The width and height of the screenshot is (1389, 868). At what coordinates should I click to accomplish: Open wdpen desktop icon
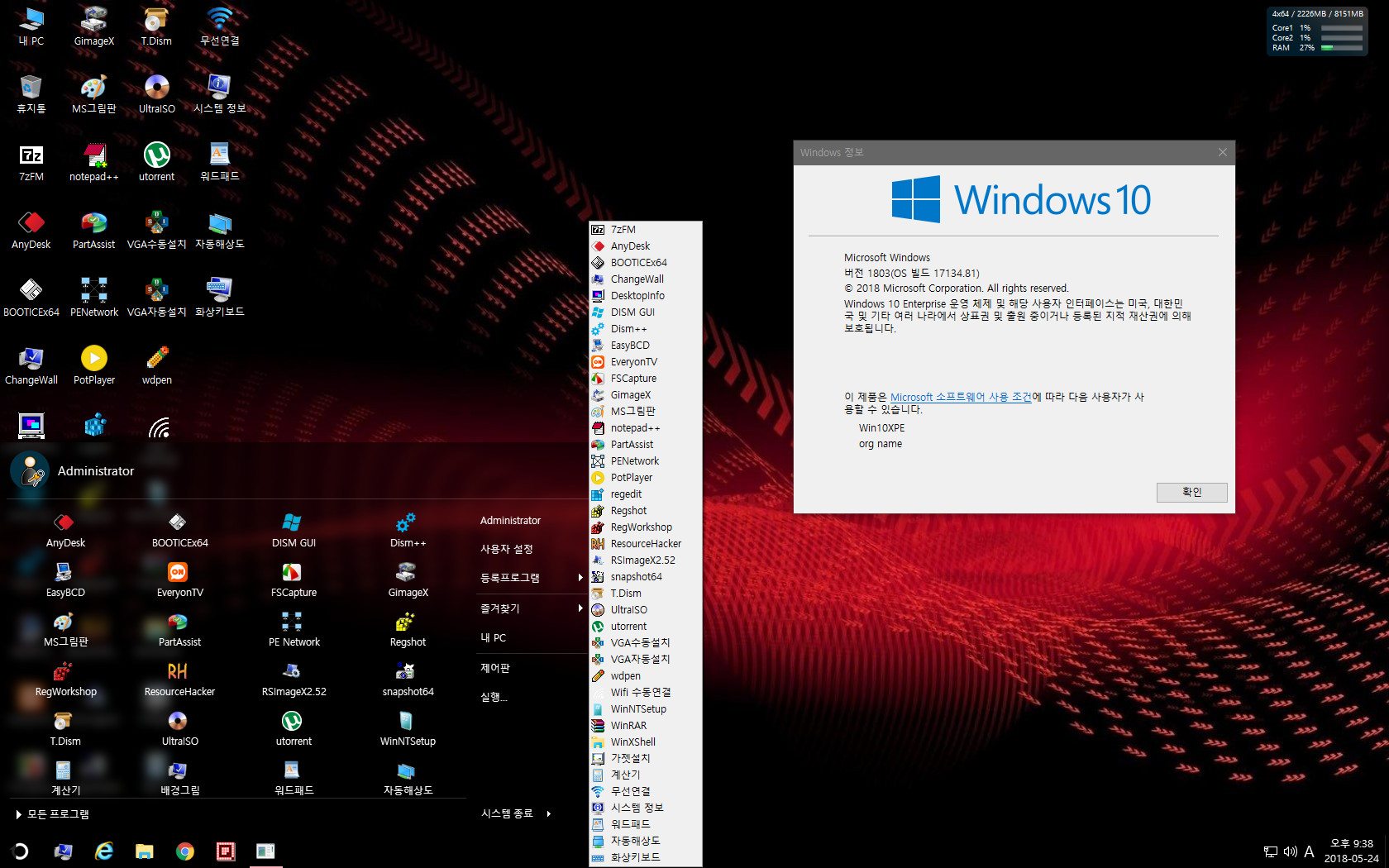coord(156,365)
